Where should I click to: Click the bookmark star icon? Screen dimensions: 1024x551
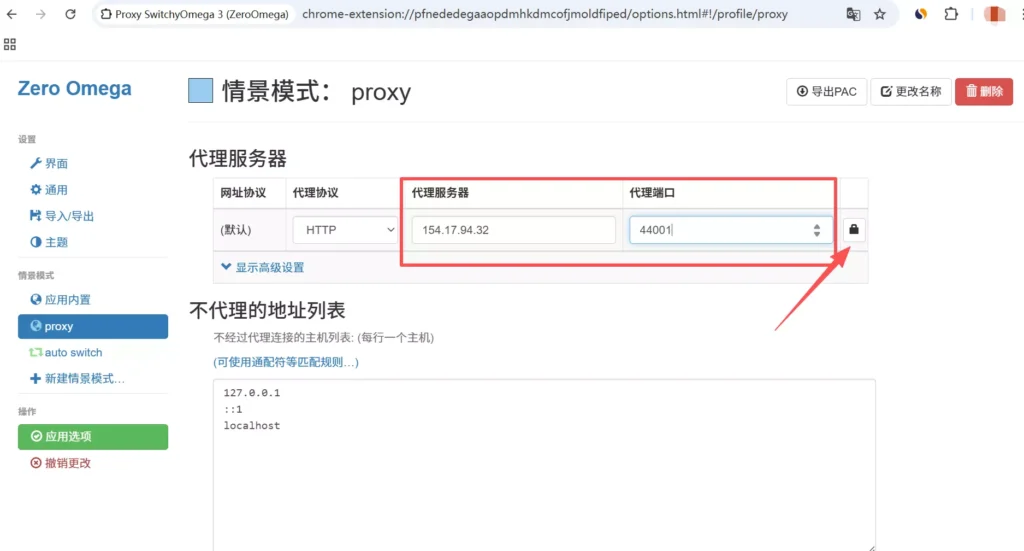(x=880, y=15)
